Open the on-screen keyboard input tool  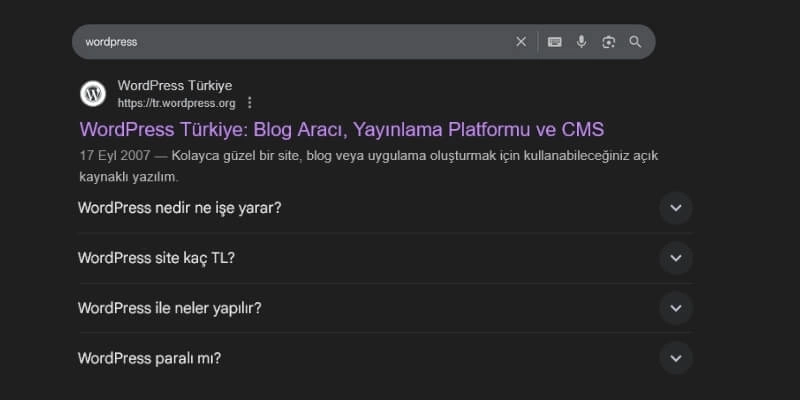click(555, 42)
